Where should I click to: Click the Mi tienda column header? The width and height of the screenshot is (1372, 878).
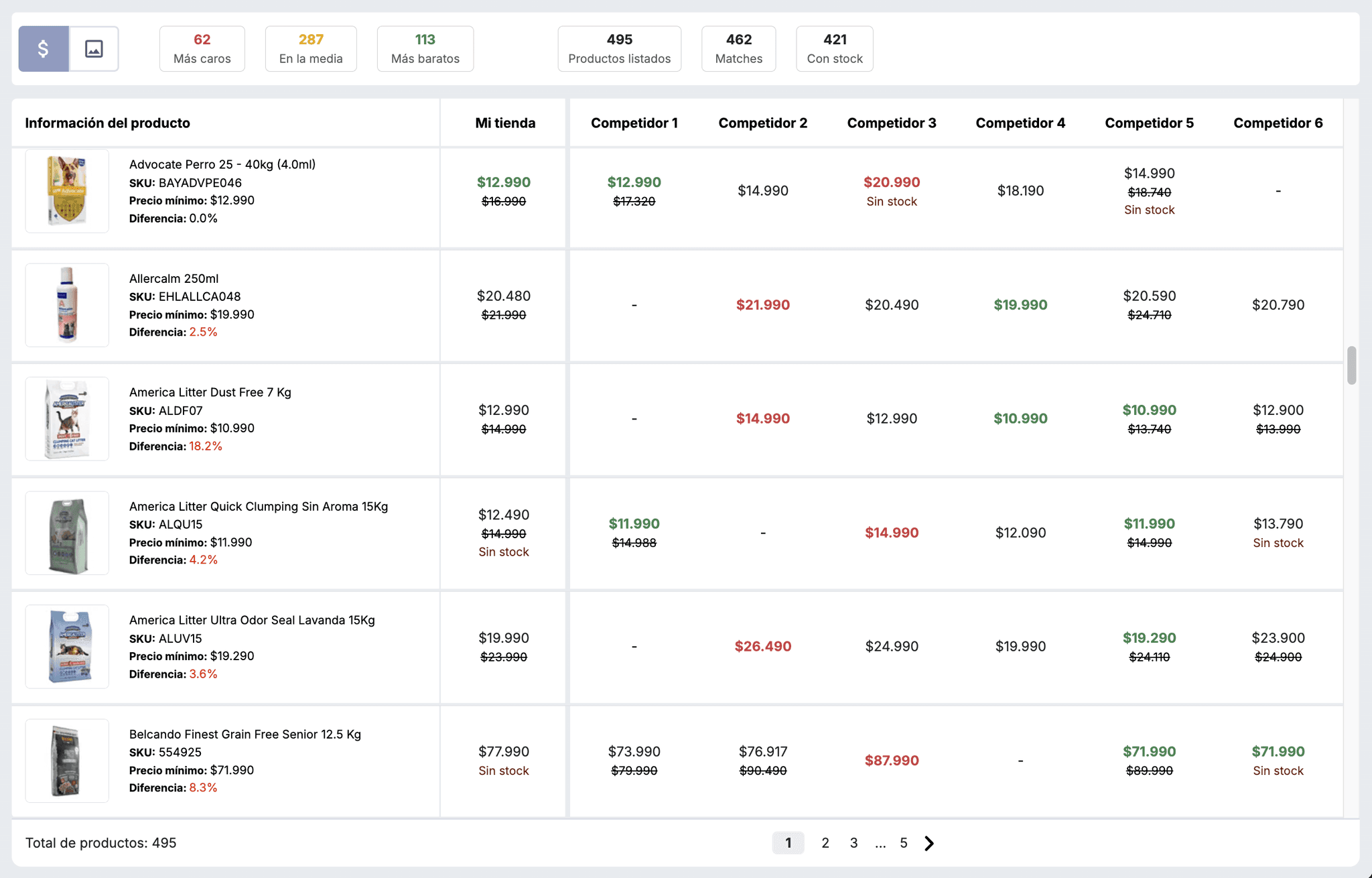click(505, 123)
